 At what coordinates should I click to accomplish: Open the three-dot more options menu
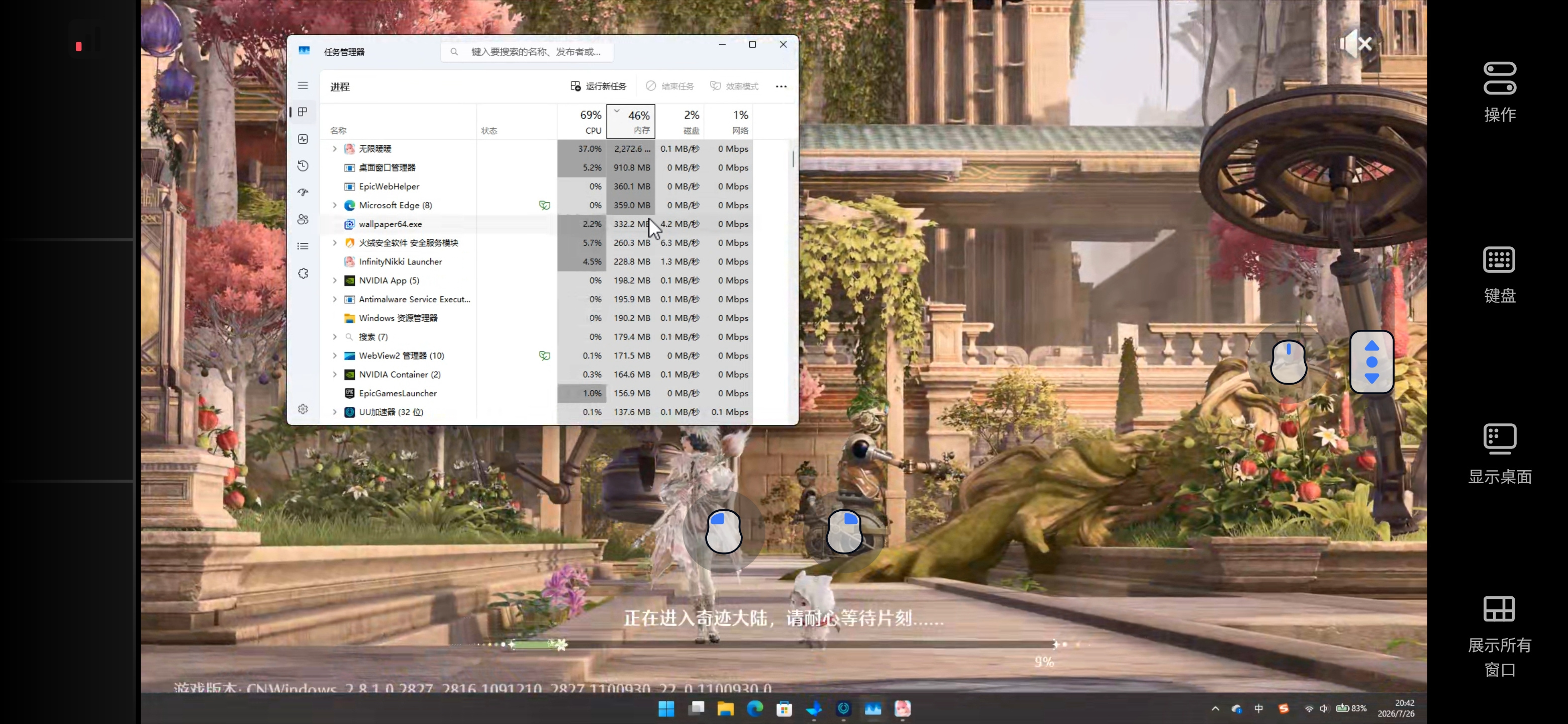781,86
